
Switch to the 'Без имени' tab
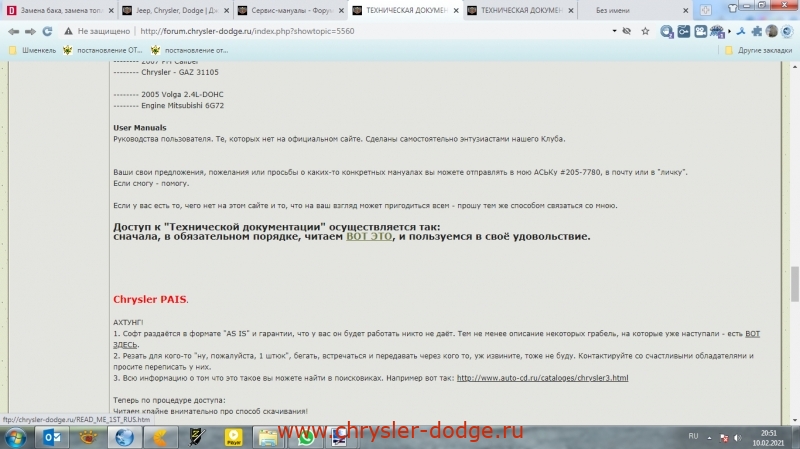click(x=634, y=10)
